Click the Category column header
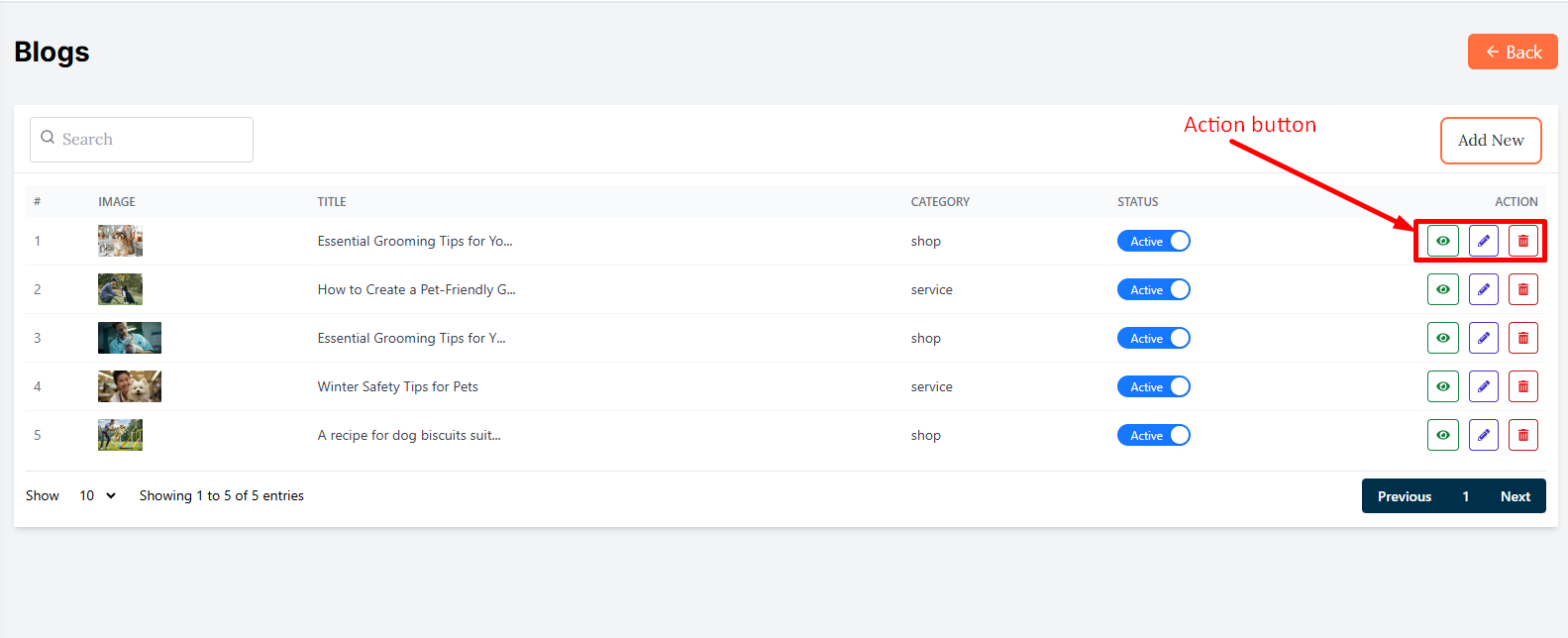 (940, 201)
